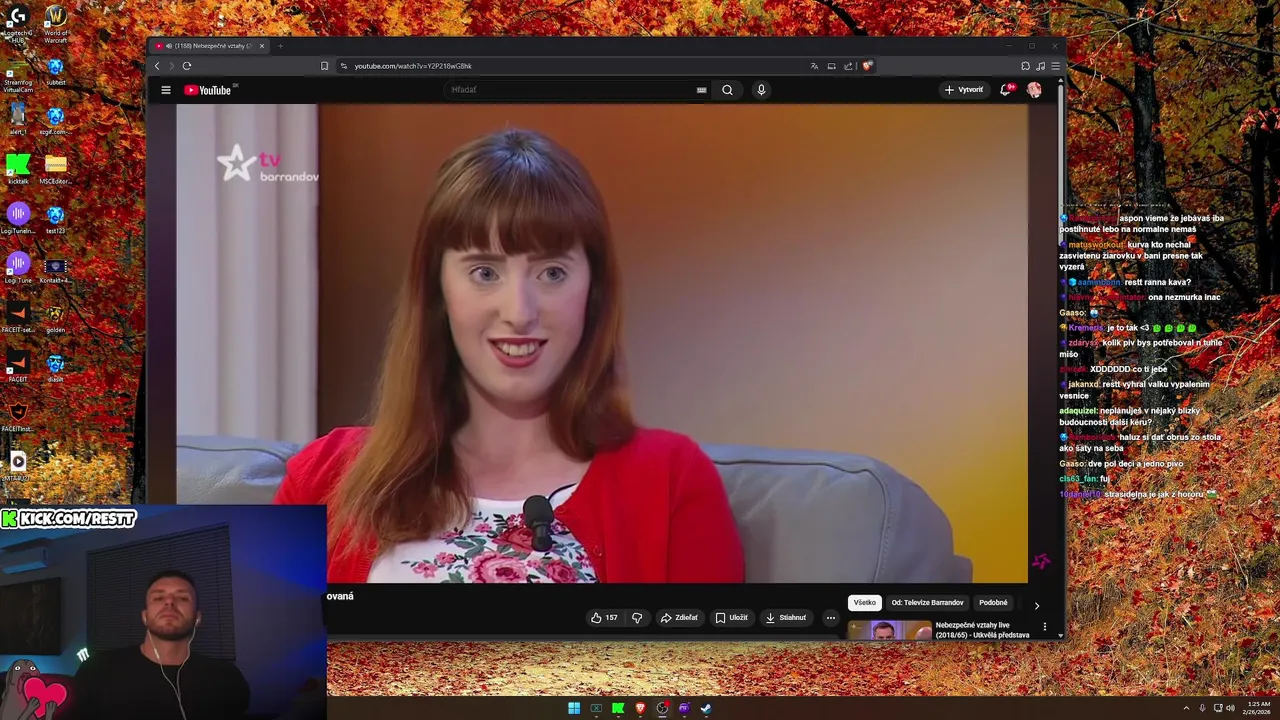This screenshot has width=1280, height=720.
Task: Click the Stiahnuť download button
Action: coord(786,618)
